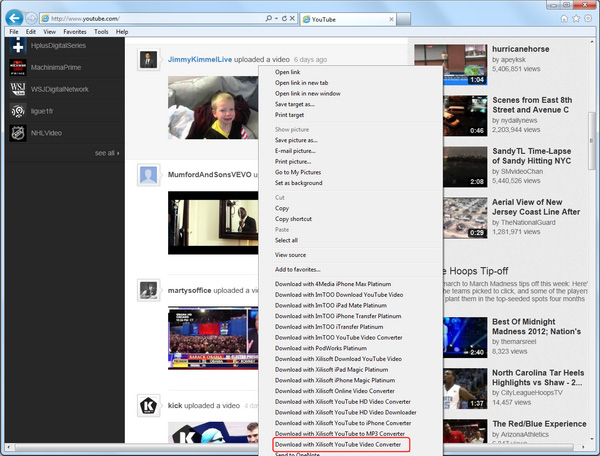600x456 pixels.
Task: Open ligue1fr channel icon
Action: pyautogui.click(x=18, y=111)
